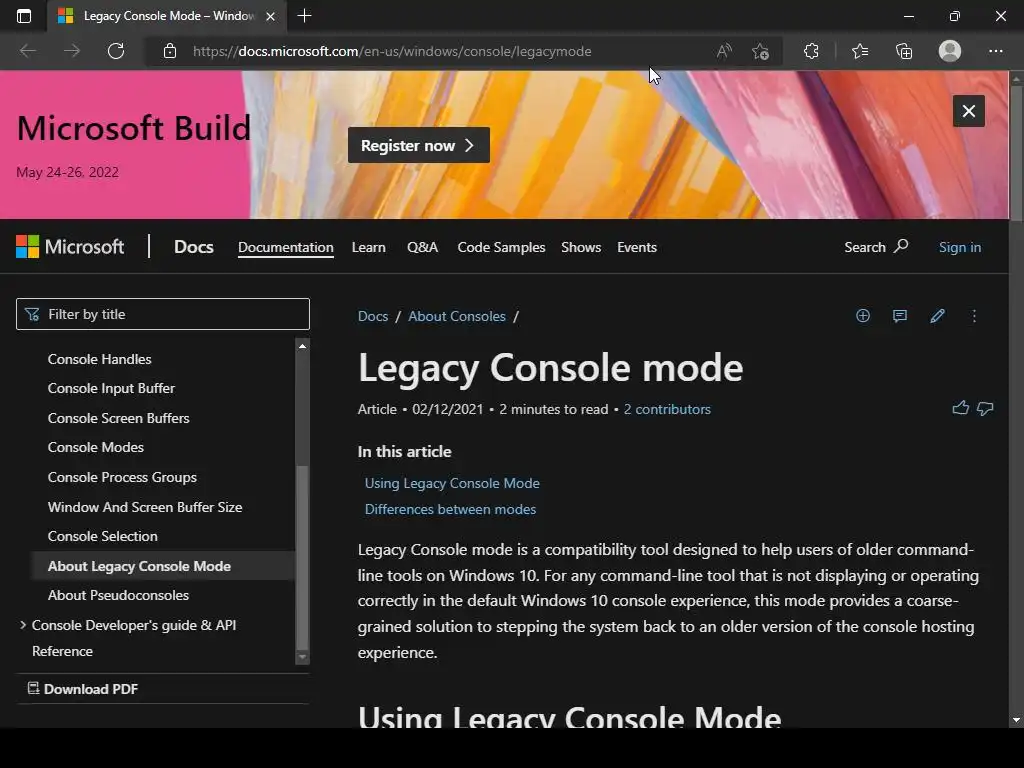The height and width of the screenshot is (768, 1024).
Task: Select About Legacy Console Mode item
Action: (162, 566)
